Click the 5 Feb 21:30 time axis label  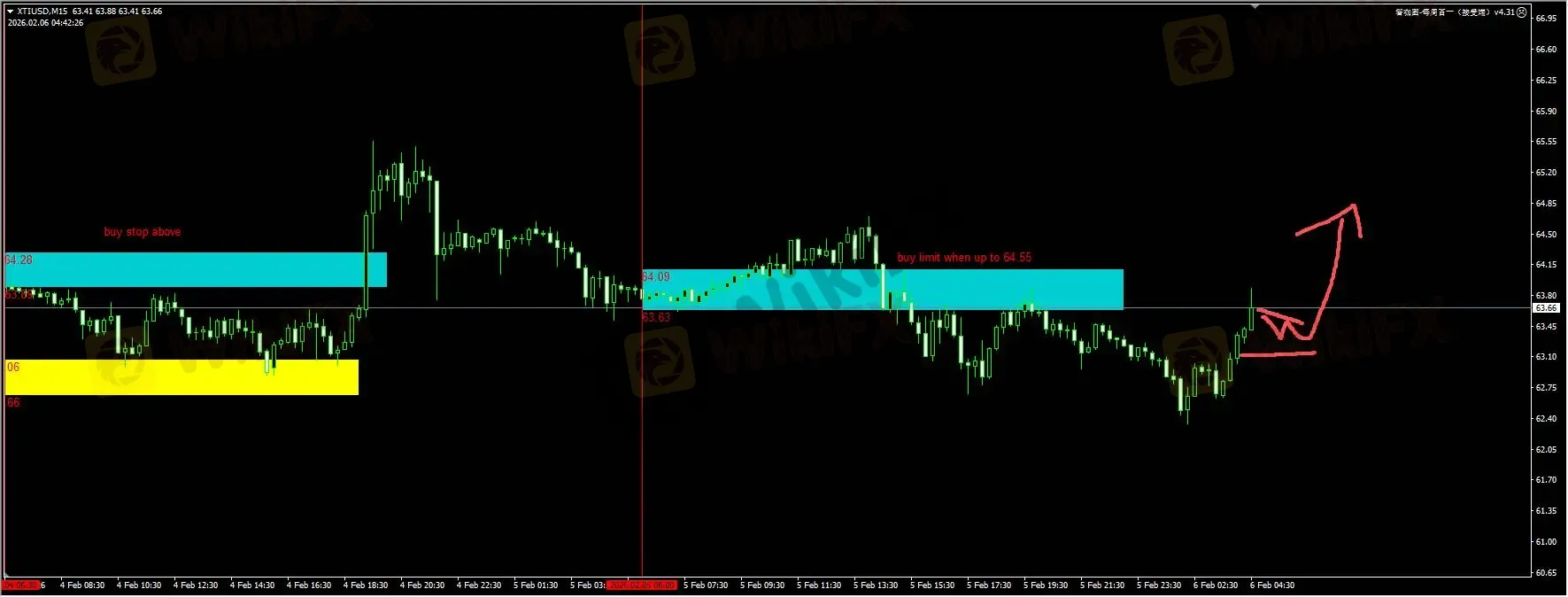1102,585
